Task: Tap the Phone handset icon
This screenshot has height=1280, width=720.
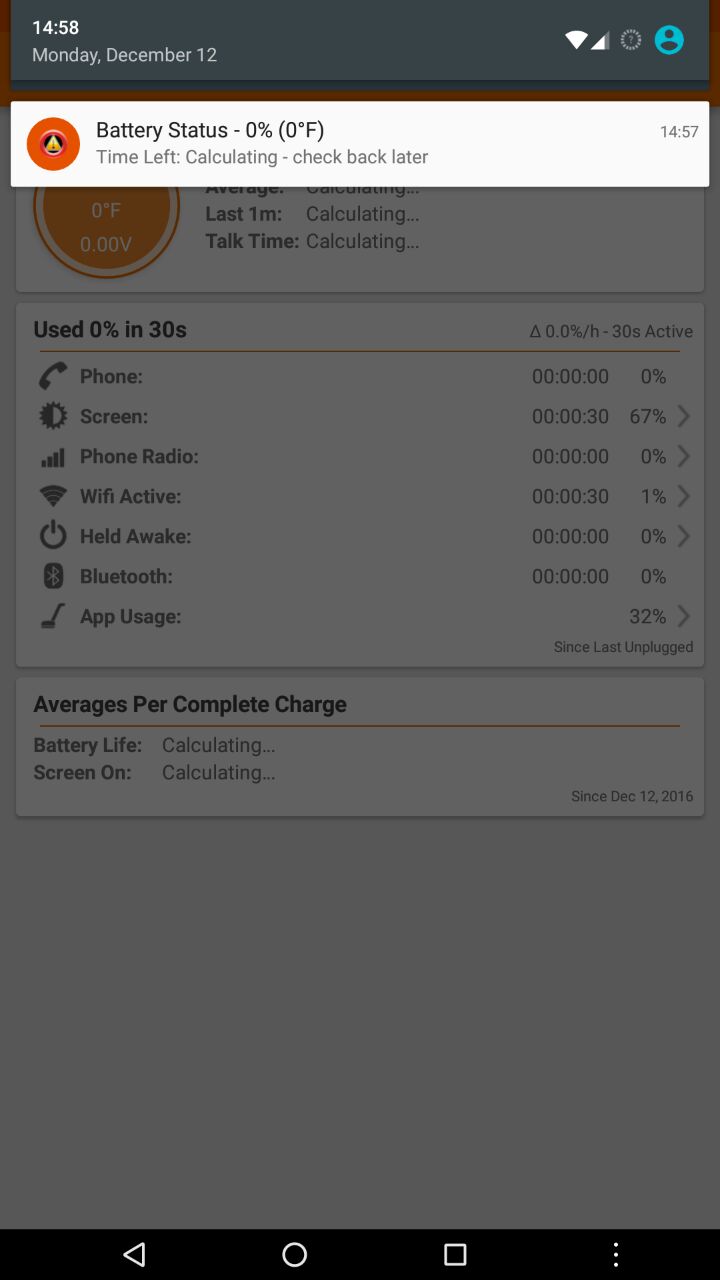Action: (53, 376)
